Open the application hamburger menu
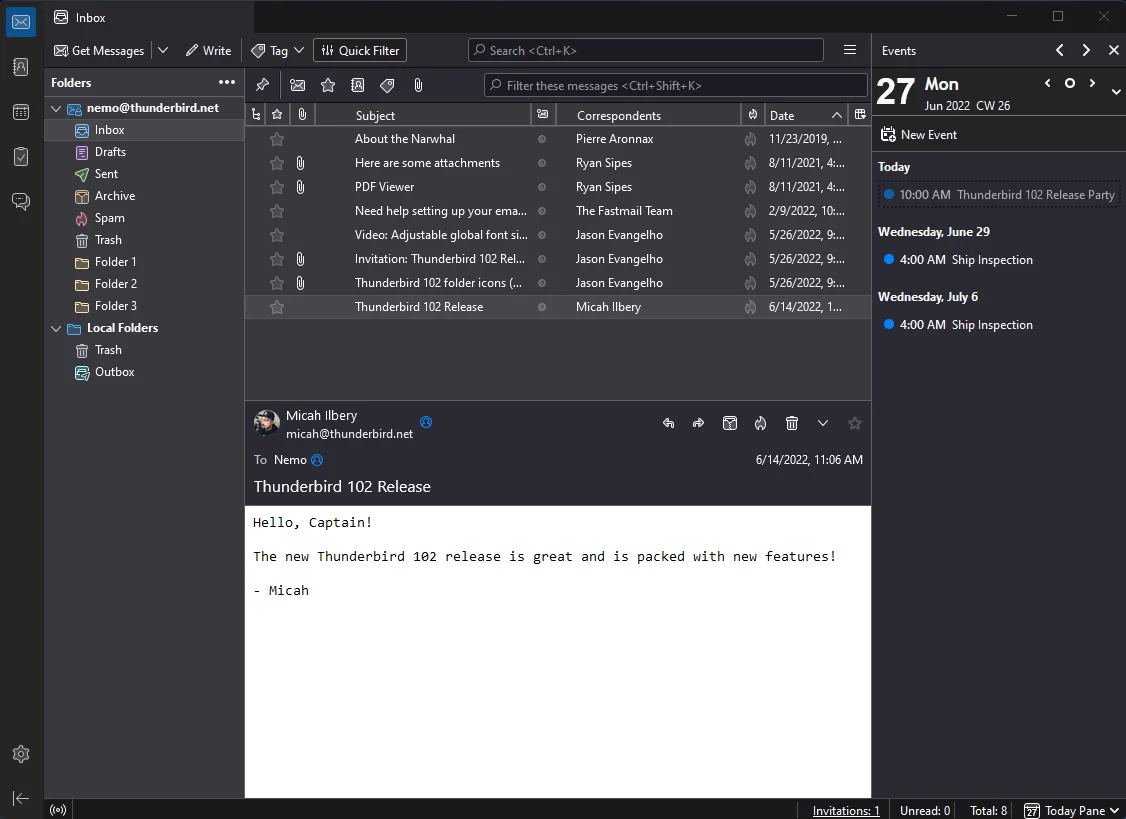This screenshot has width=1126, height=819. point(850,50)
